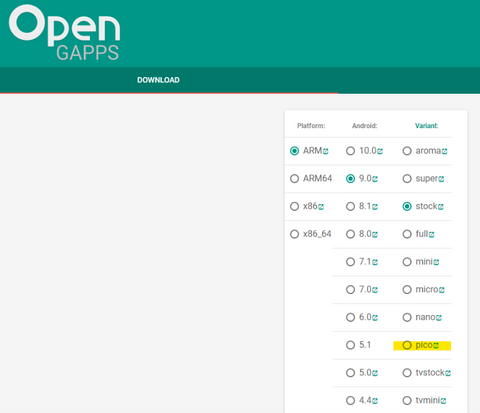Pick Android 8.0 version
Viewport: 480px width, 413px height.
[x=350, y=234]
